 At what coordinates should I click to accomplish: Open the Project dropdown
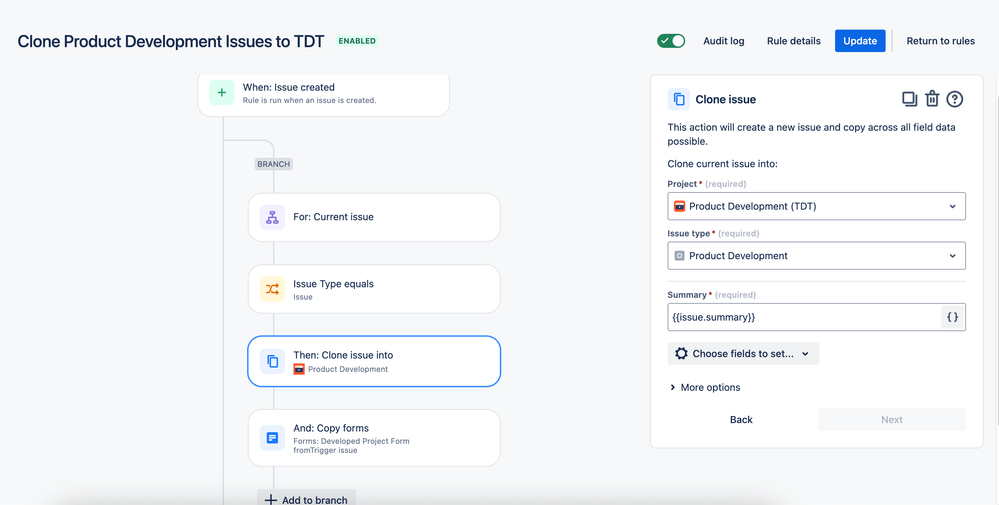pyautogui.click(x=817, y=206)
